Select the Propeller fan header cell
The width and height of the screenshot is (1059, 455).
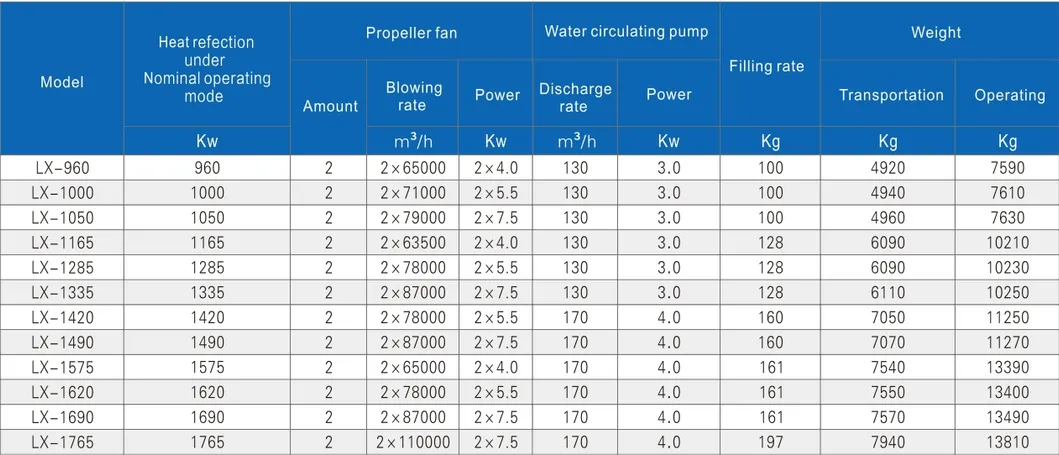(411, 33)
